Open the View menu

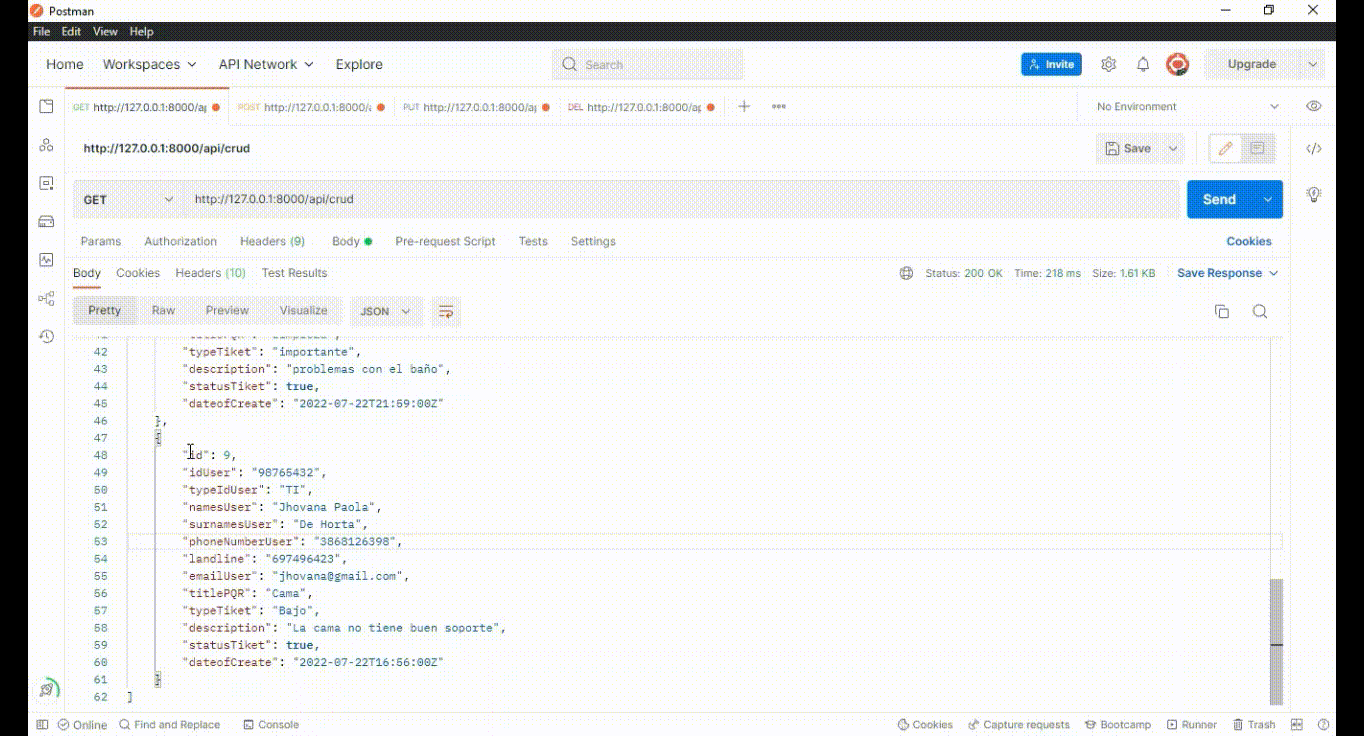click(x=105, y=32)
